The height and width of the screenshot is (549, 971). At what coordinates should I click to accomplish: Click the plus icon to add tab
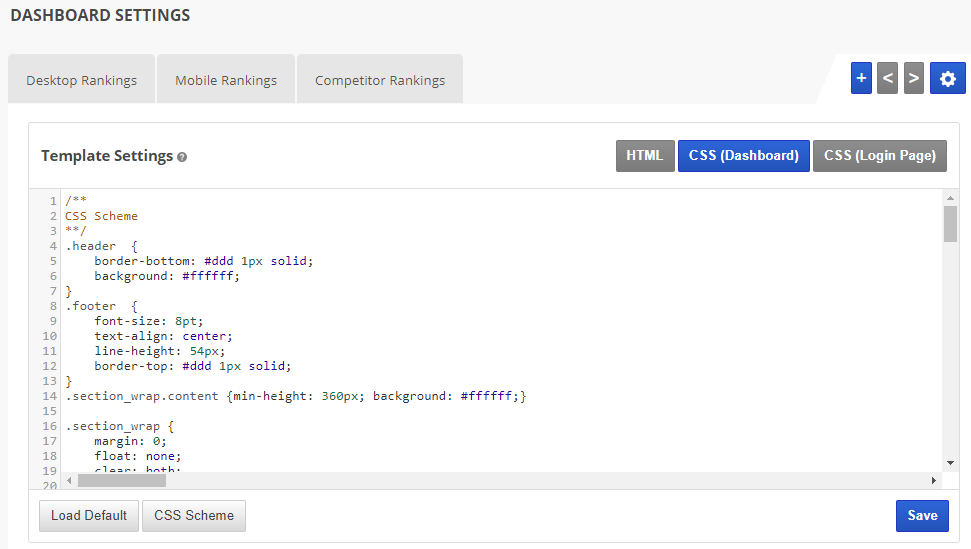(x=861, y=78)
